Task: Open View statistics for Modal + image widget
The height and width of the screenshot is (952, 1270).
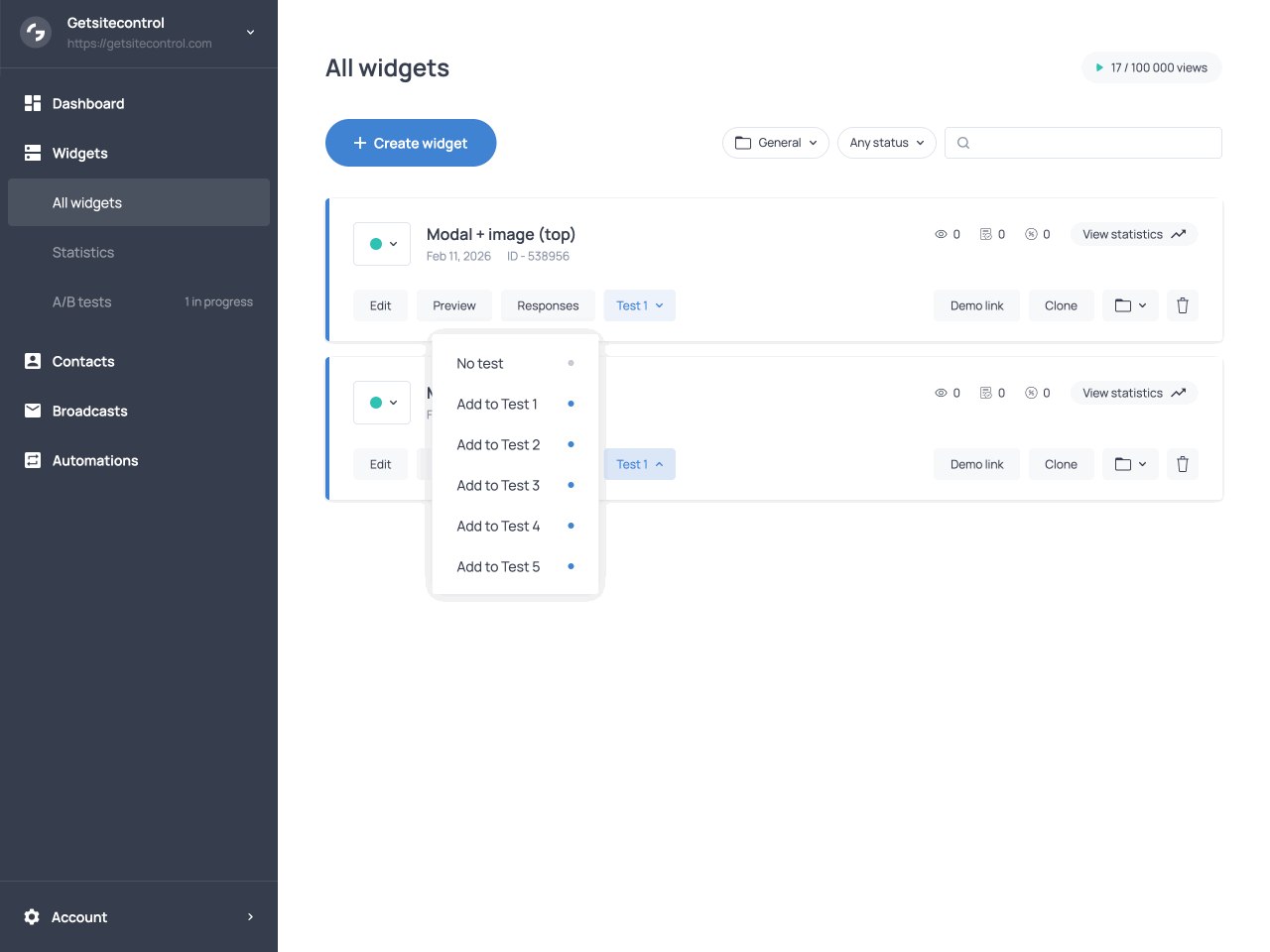Action: (1133, 234)
